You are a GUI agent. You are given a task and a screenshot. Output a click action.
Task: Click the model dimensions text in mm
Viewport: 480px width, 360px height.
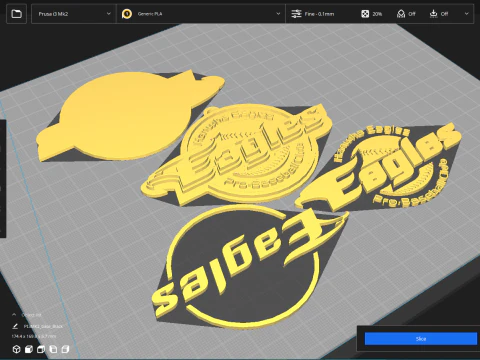34,336
